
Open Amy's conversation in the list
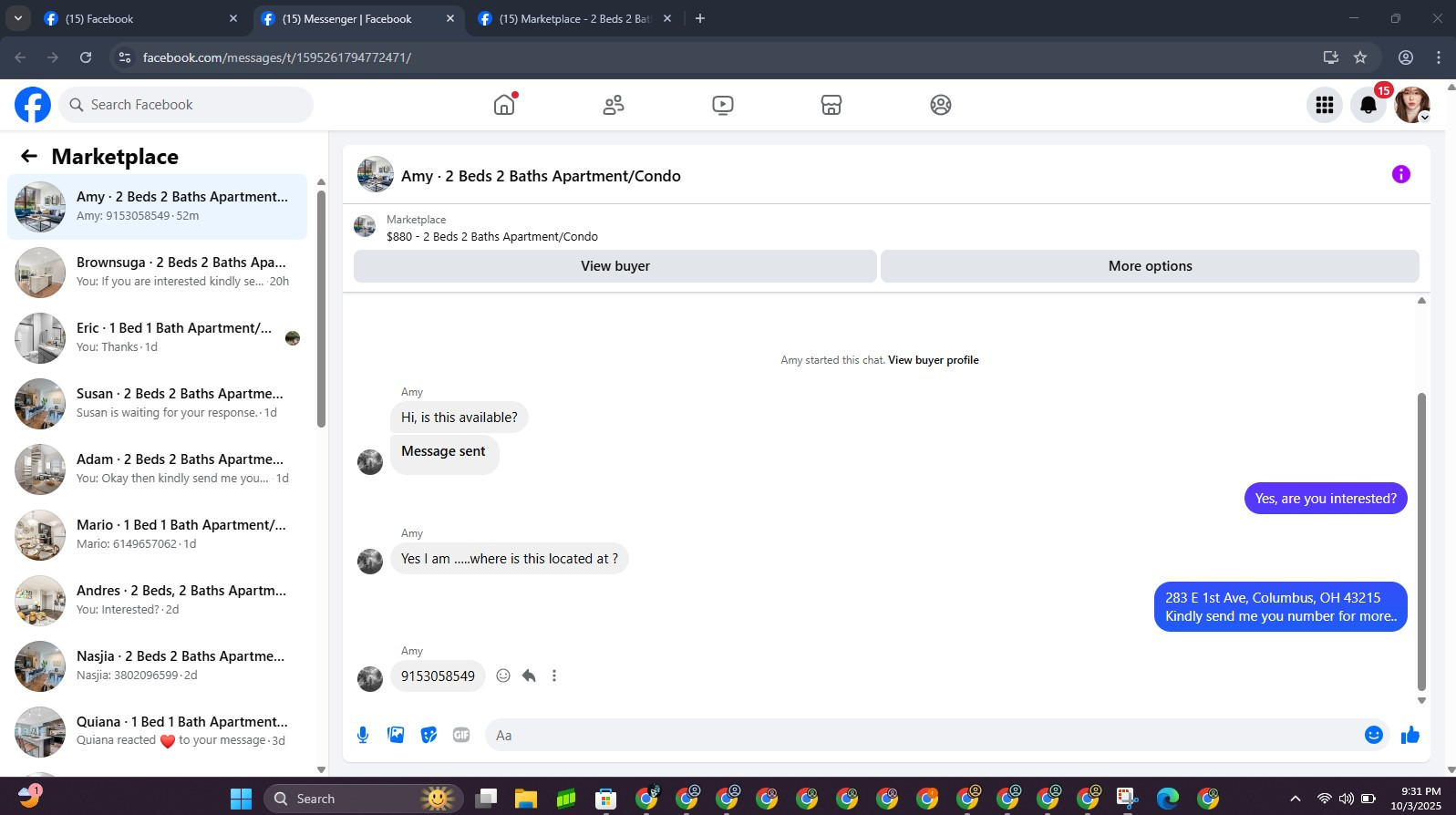point(157,207)
